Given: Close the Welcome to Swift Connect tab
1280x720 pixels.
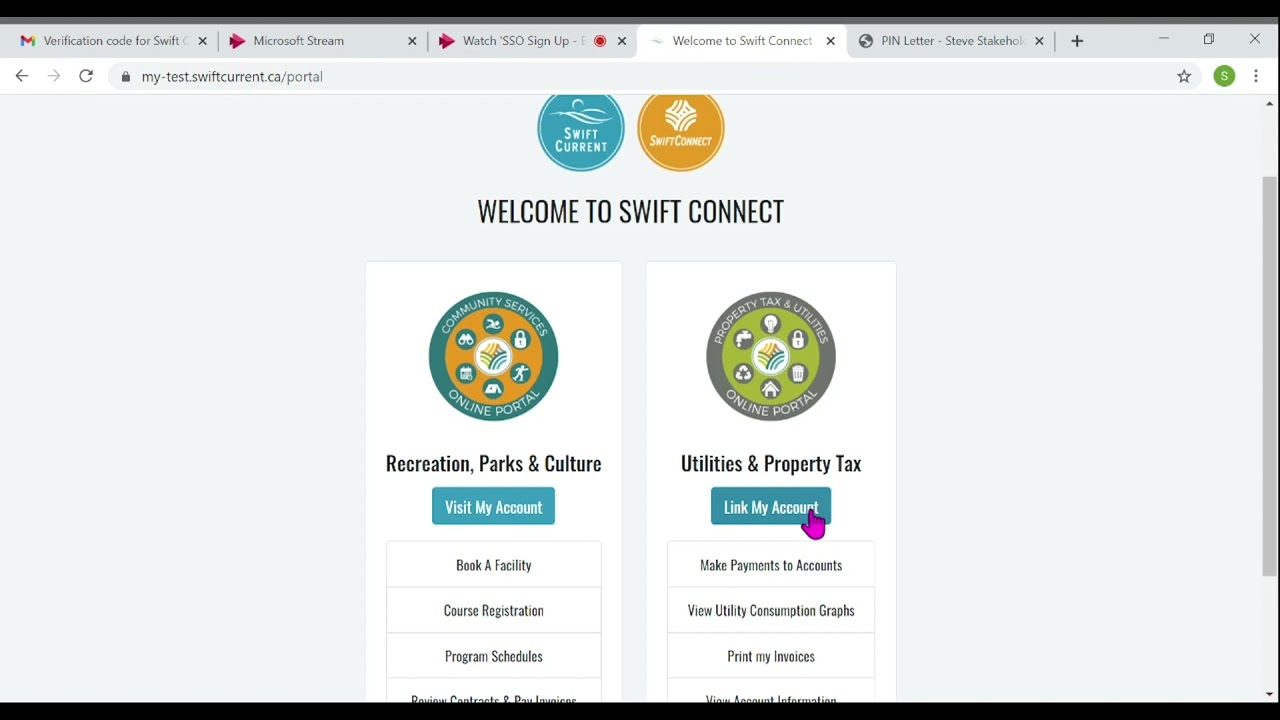Looking at the screenshot, I should pos(830,41).
